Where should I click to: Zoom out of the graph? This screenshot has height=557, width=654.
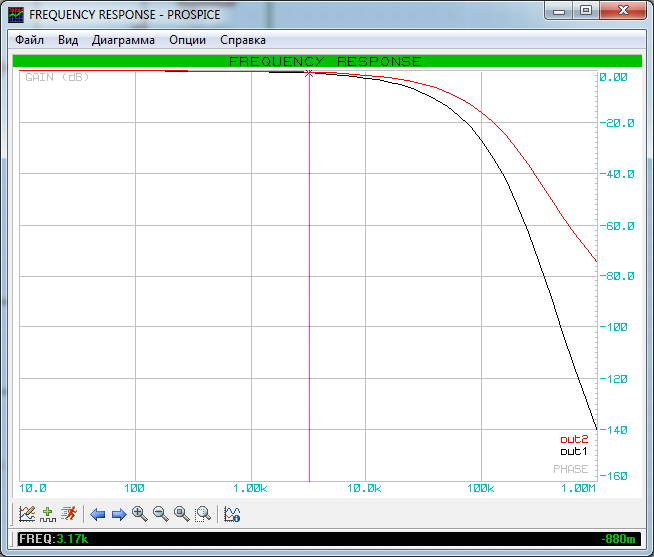pos(160,514)
